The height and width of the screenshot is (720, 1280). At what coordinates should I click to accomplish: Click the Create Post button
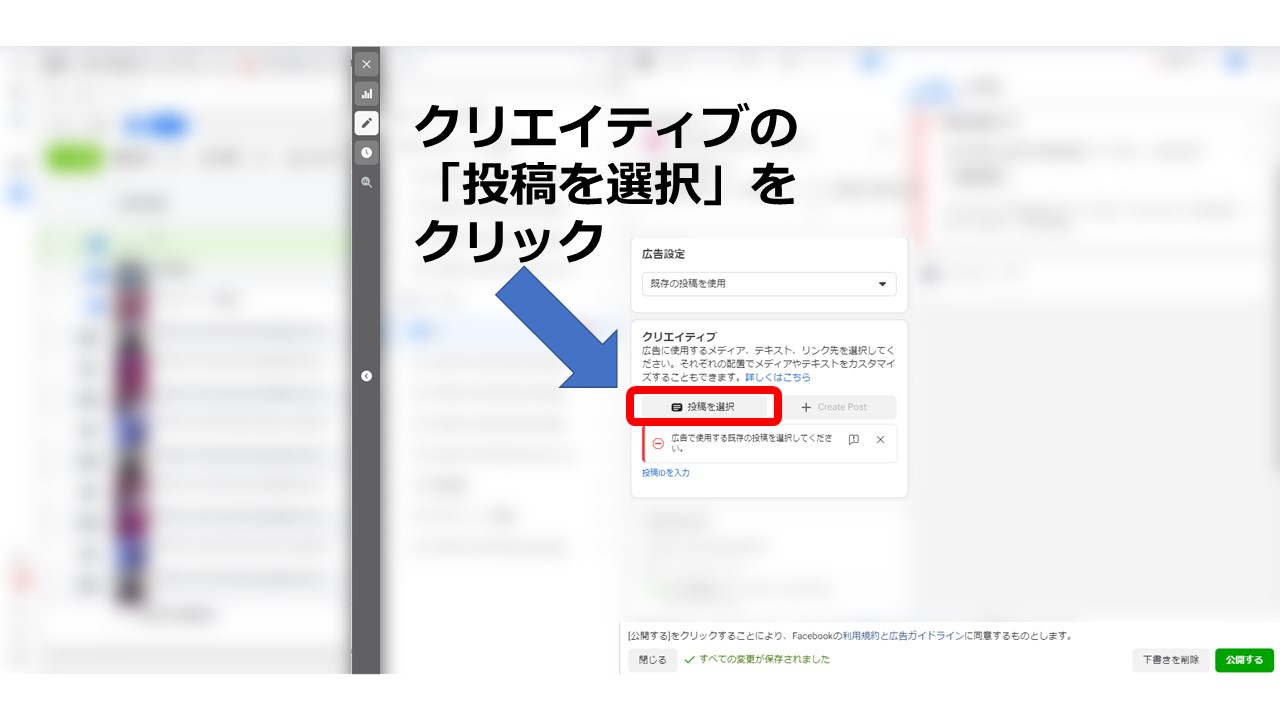pos(834,407)
